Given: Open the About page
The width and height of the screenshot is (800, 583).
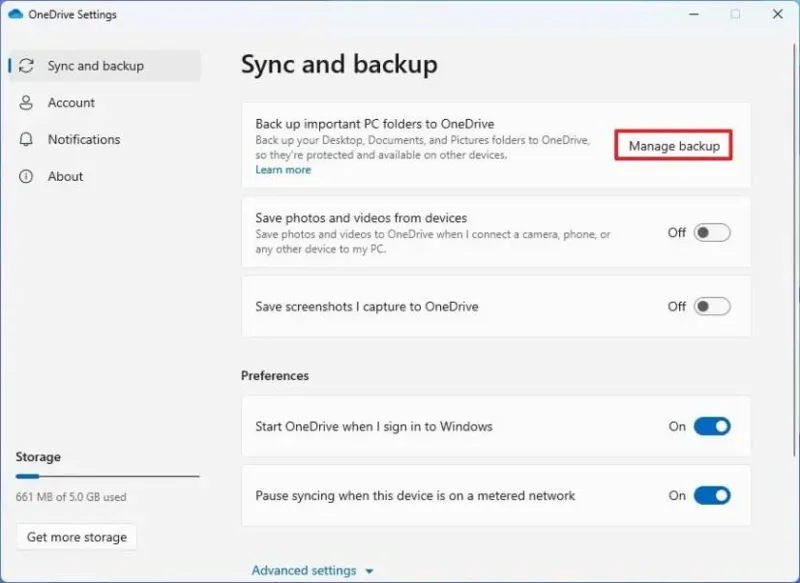Looking at the screenshot, I should pyautogui.click(x=105, y=176).
